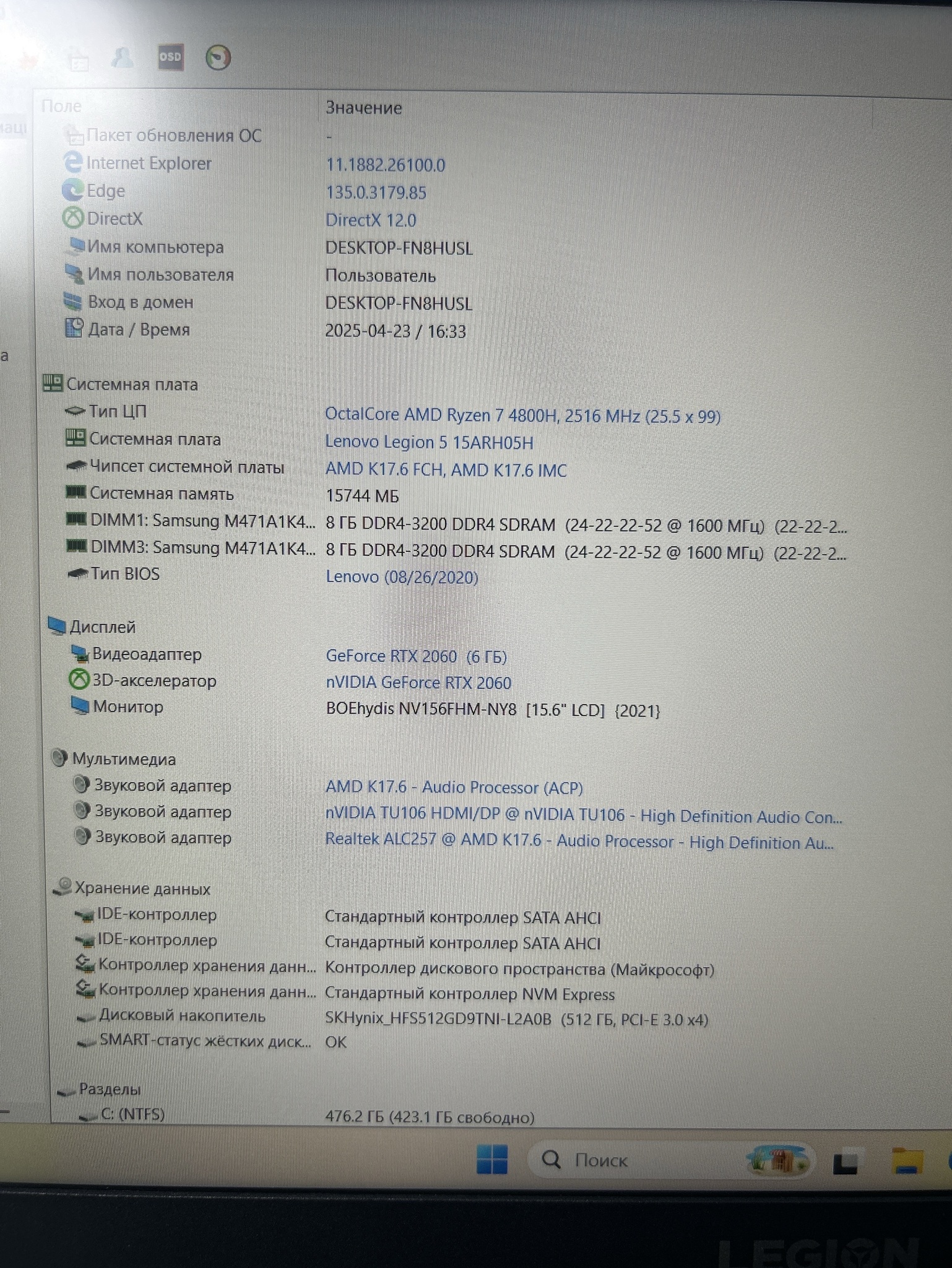Click the Значение column header
Image resolution: width=952 pixels, height=1268 pixels.
[363, 108]
